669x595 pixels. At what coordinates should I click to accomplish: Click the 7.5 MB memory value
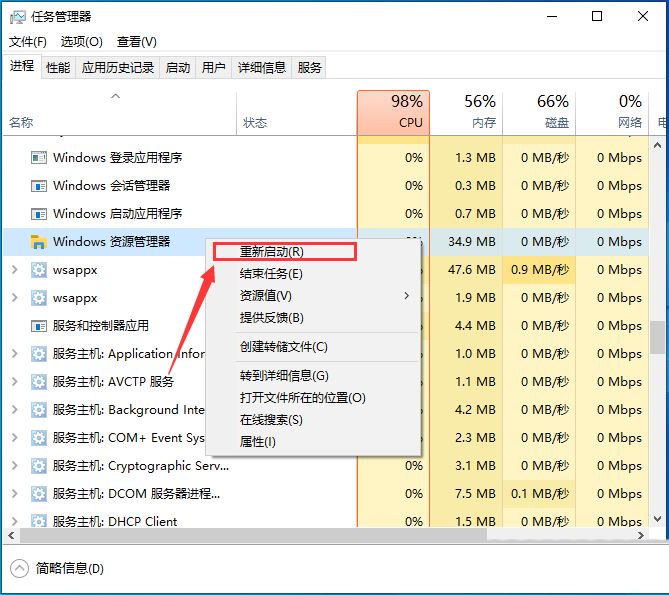[475, 494]
